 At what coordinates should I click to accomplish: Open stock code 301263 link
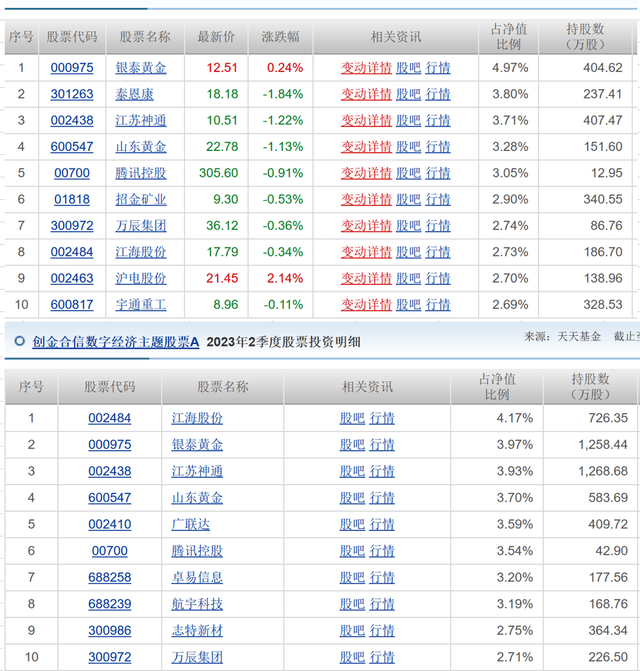pyautogui.click(x=72, y=94)
